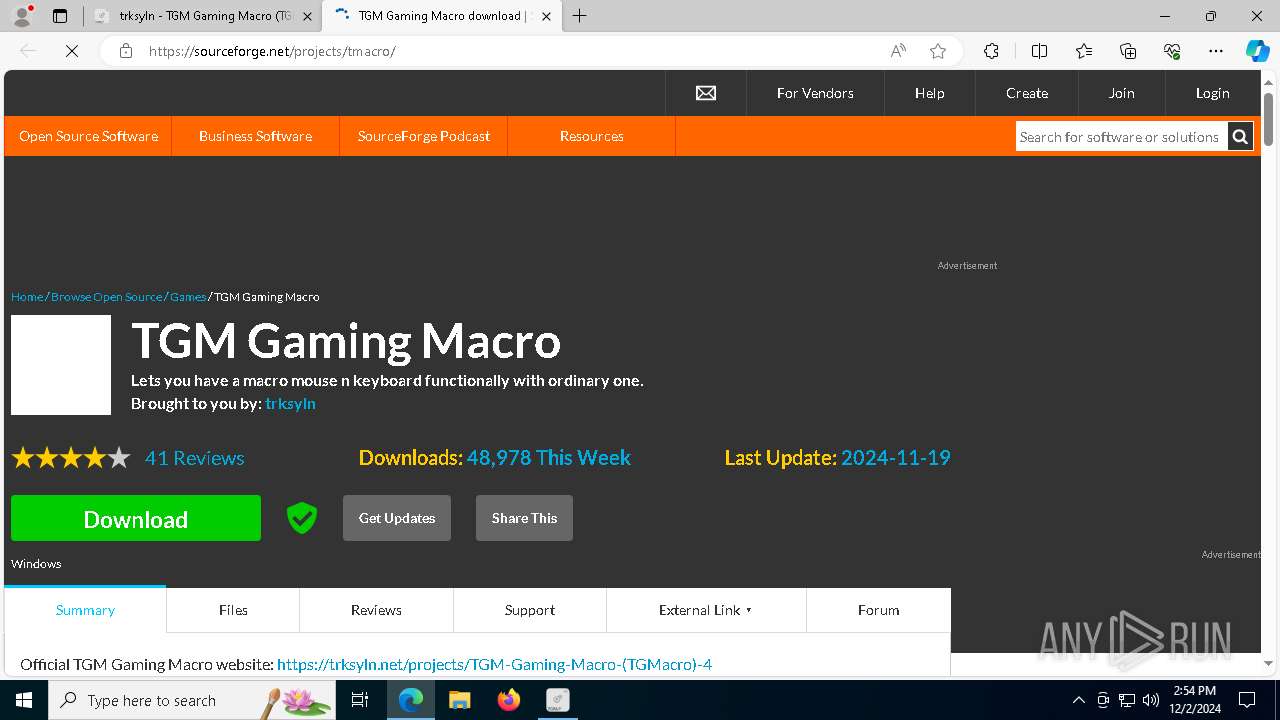Viewport: 1280px width, 720px height.
Task: Click the green Download button
Action: [x=136, y=518]
